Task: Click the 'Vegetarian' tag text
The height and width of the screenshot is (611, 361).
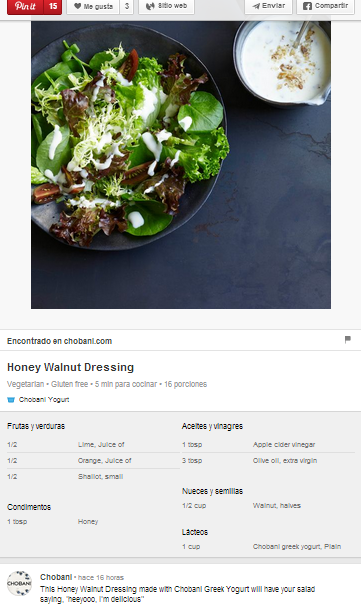Action: point(25,384)
